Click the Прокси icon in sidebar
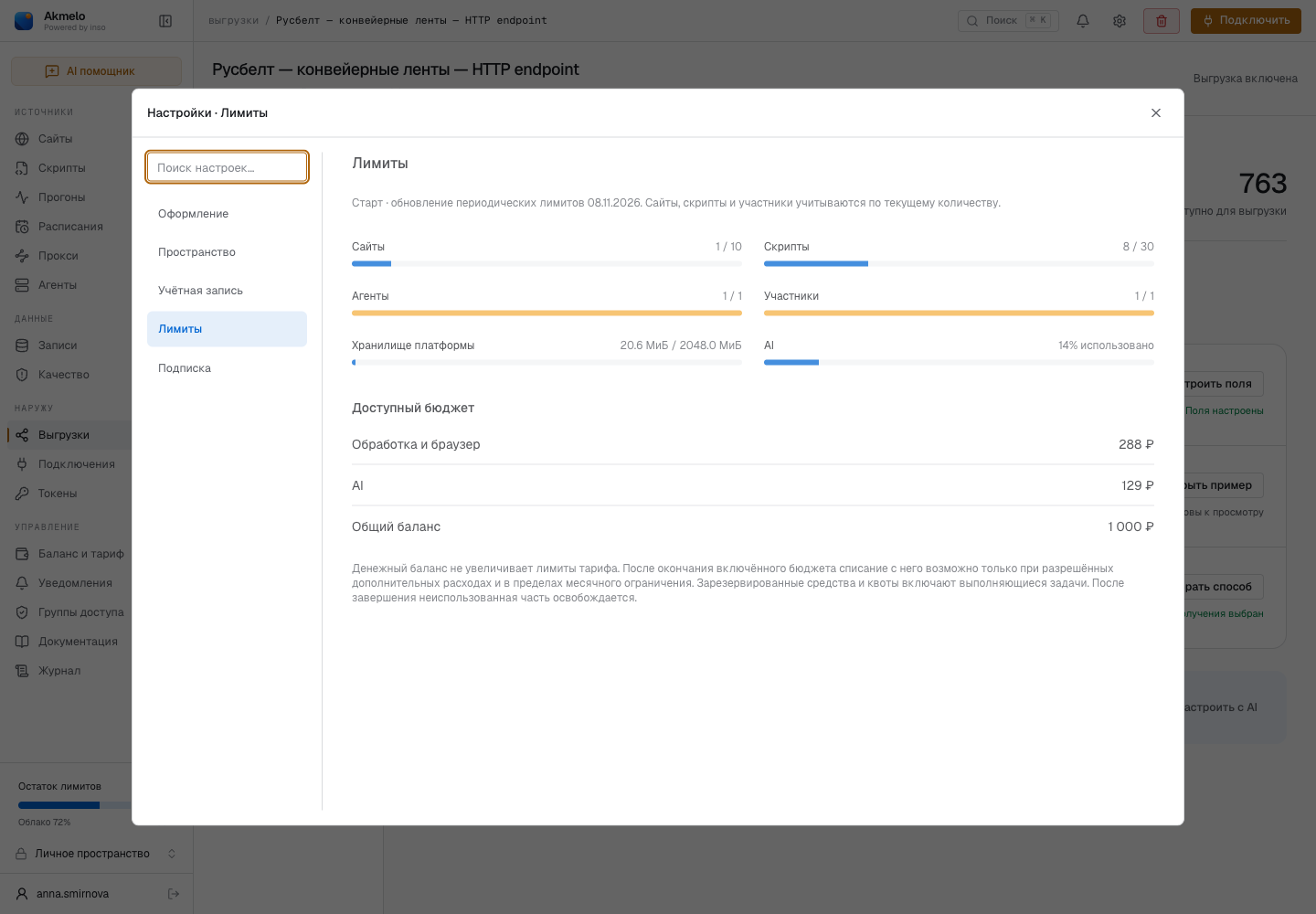Image resolution: width=1316 pixels, height=914 pixels. pos(22,256)
